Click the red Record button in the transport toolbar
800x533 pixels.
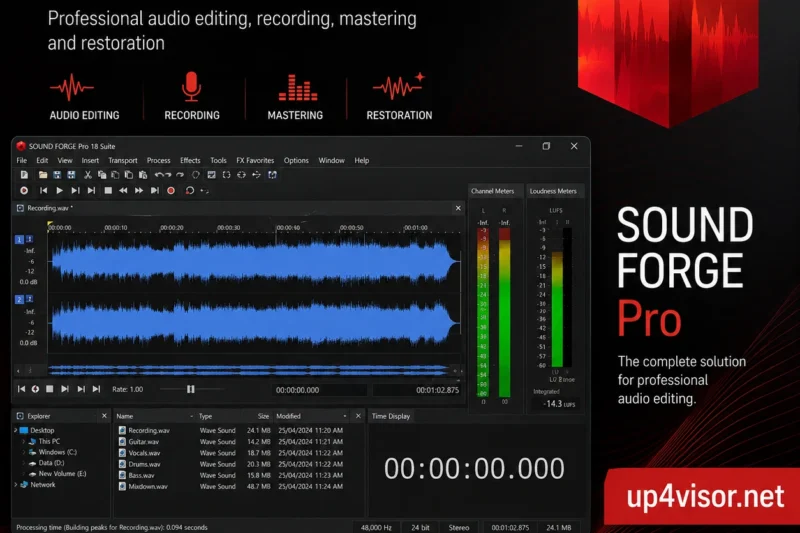tap(171, 190)
